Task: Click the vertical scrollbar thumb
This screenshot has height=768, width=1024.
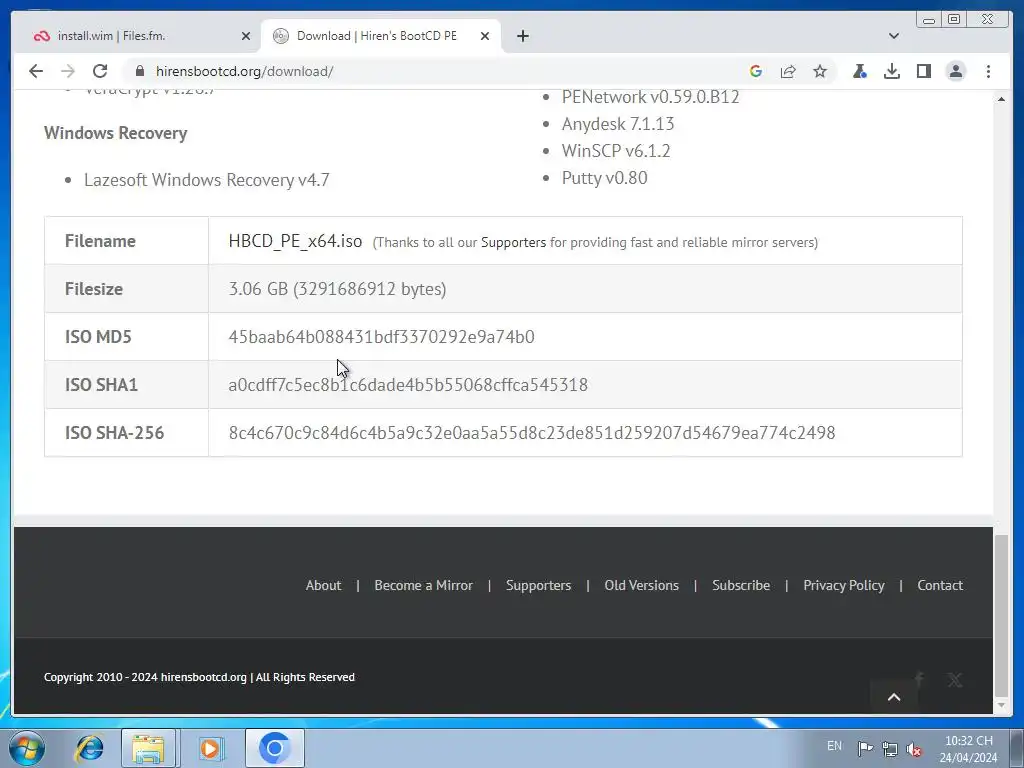Action: (1001, 616)
